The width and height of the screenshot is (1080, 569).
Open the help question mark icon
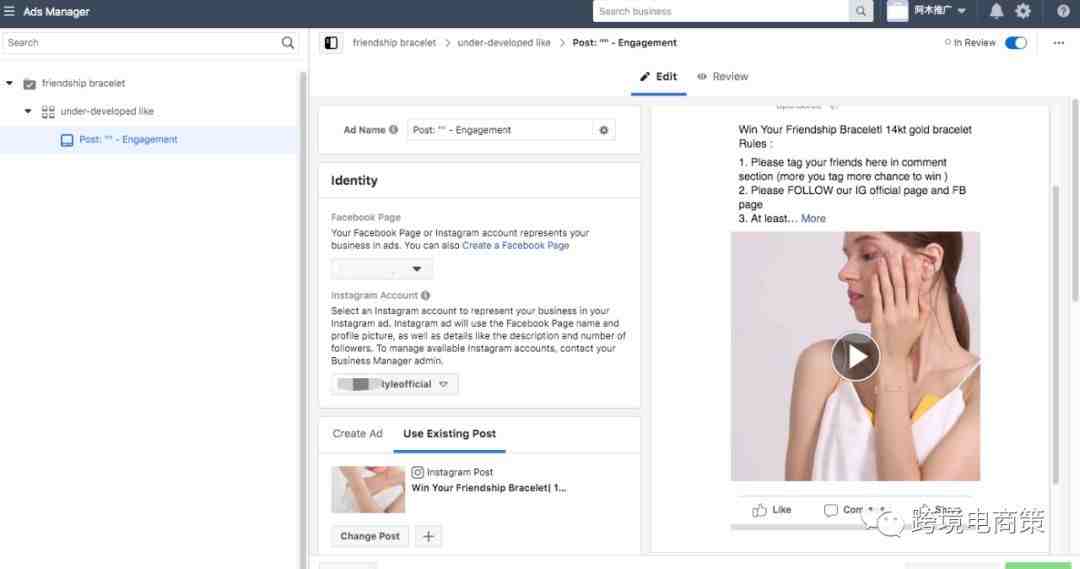1063,11
